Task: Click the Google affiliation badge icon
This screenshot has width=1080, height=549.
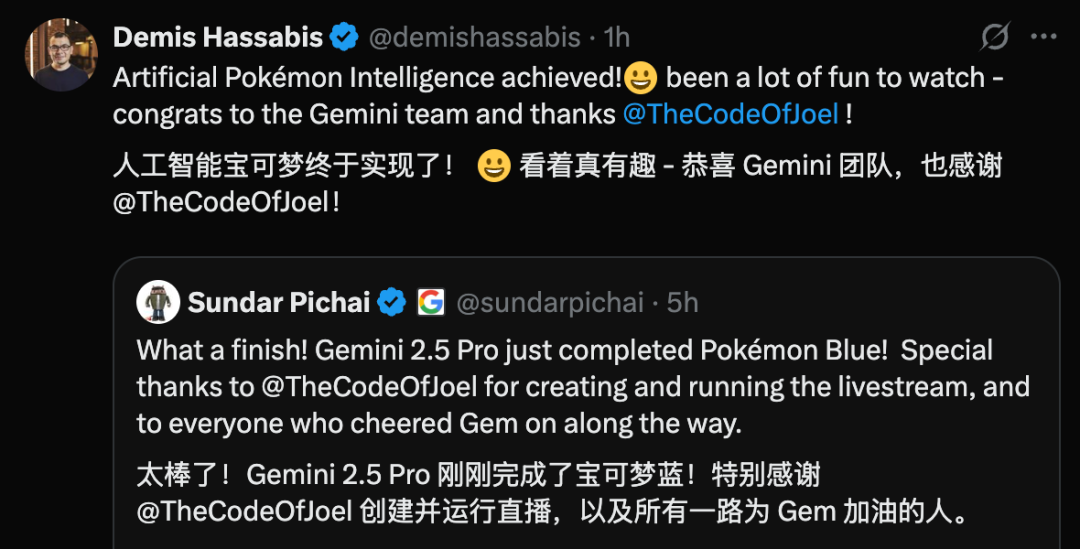Action: (x=431, y=302)
